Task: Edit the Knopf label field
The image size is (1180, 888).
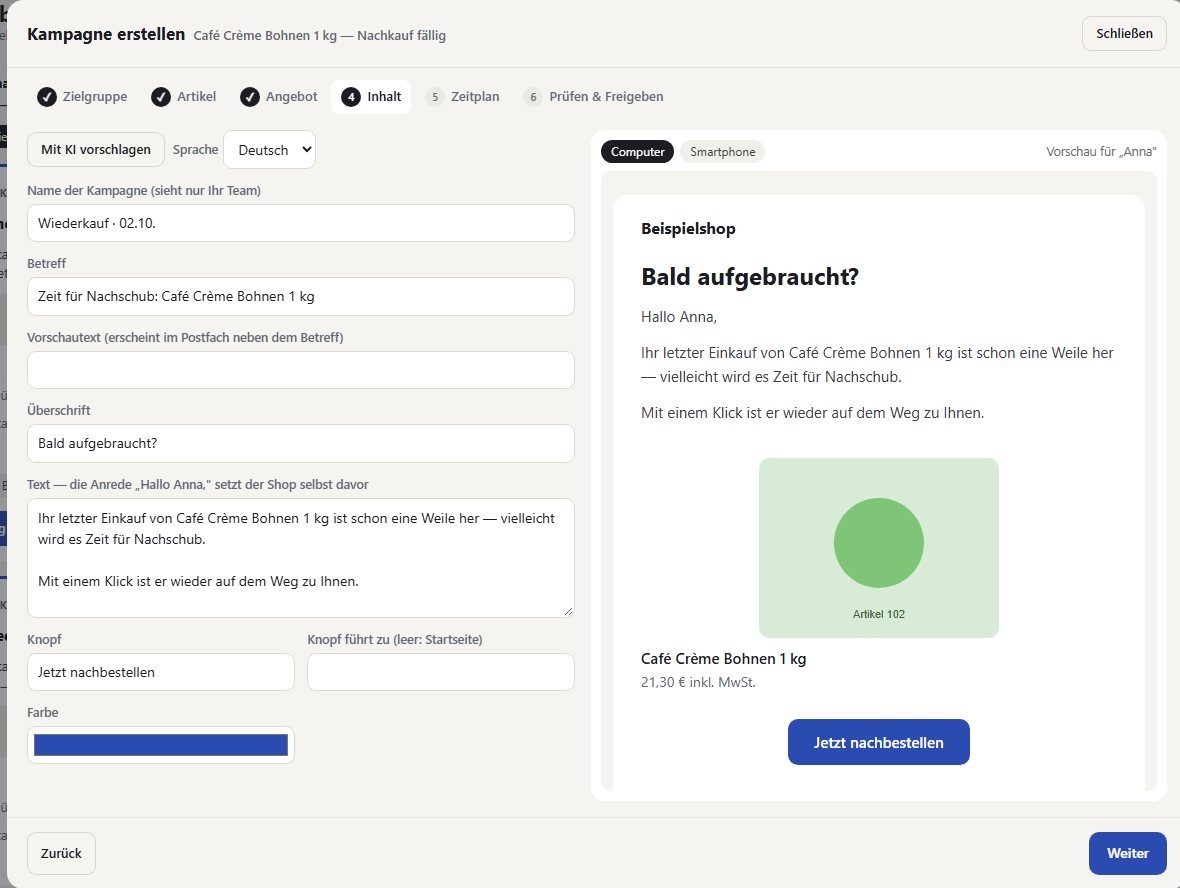Action: tap(161, 672)
